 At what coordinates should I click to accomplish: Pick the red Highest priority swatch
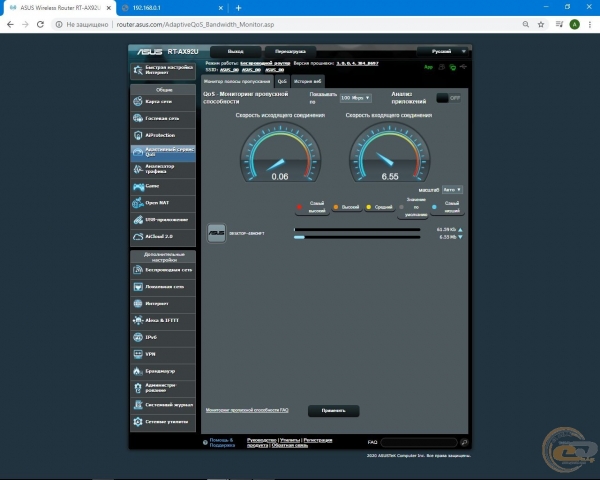click(299, 207)
